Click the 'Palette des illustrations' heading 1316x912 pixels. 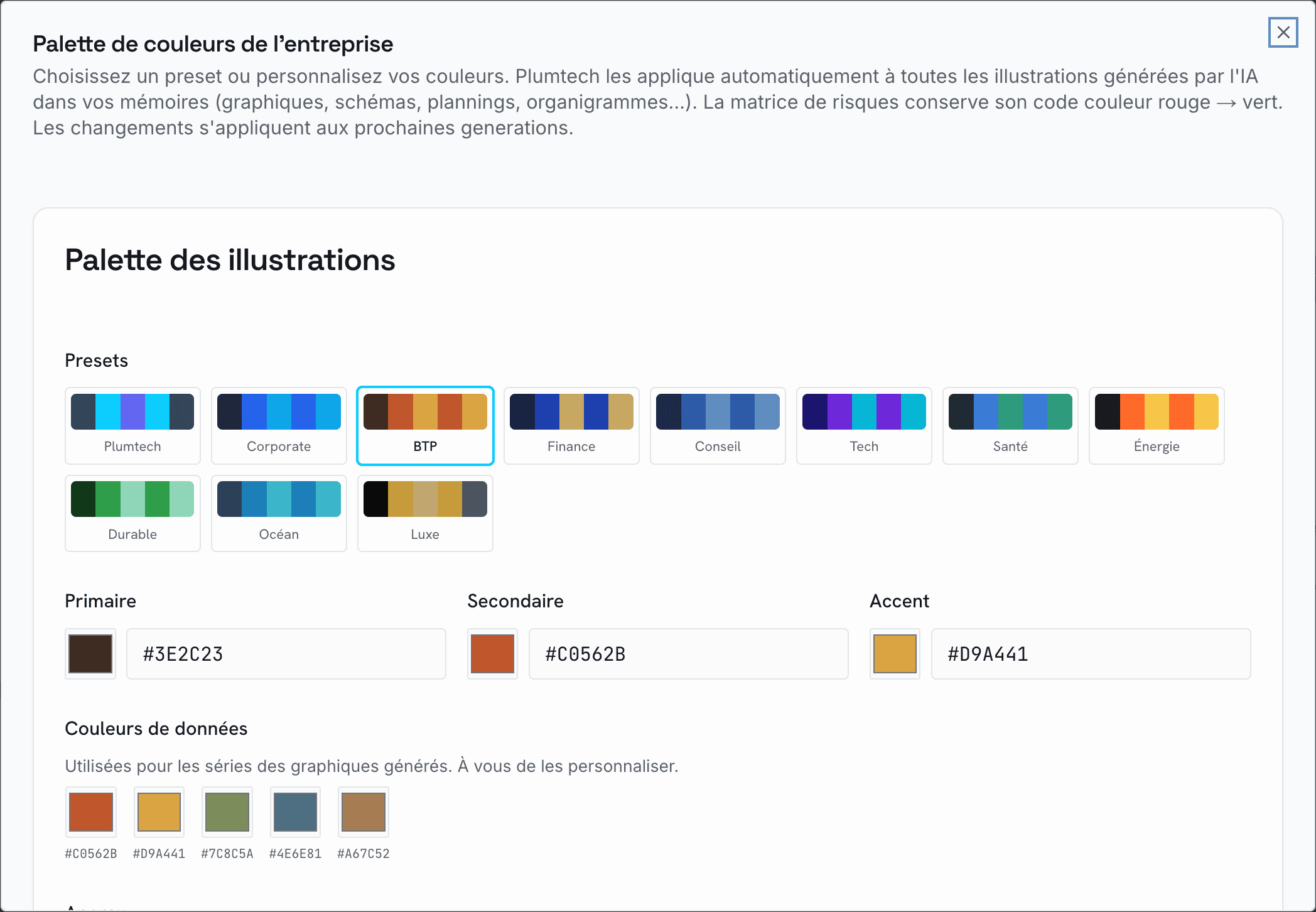point(230,260)
